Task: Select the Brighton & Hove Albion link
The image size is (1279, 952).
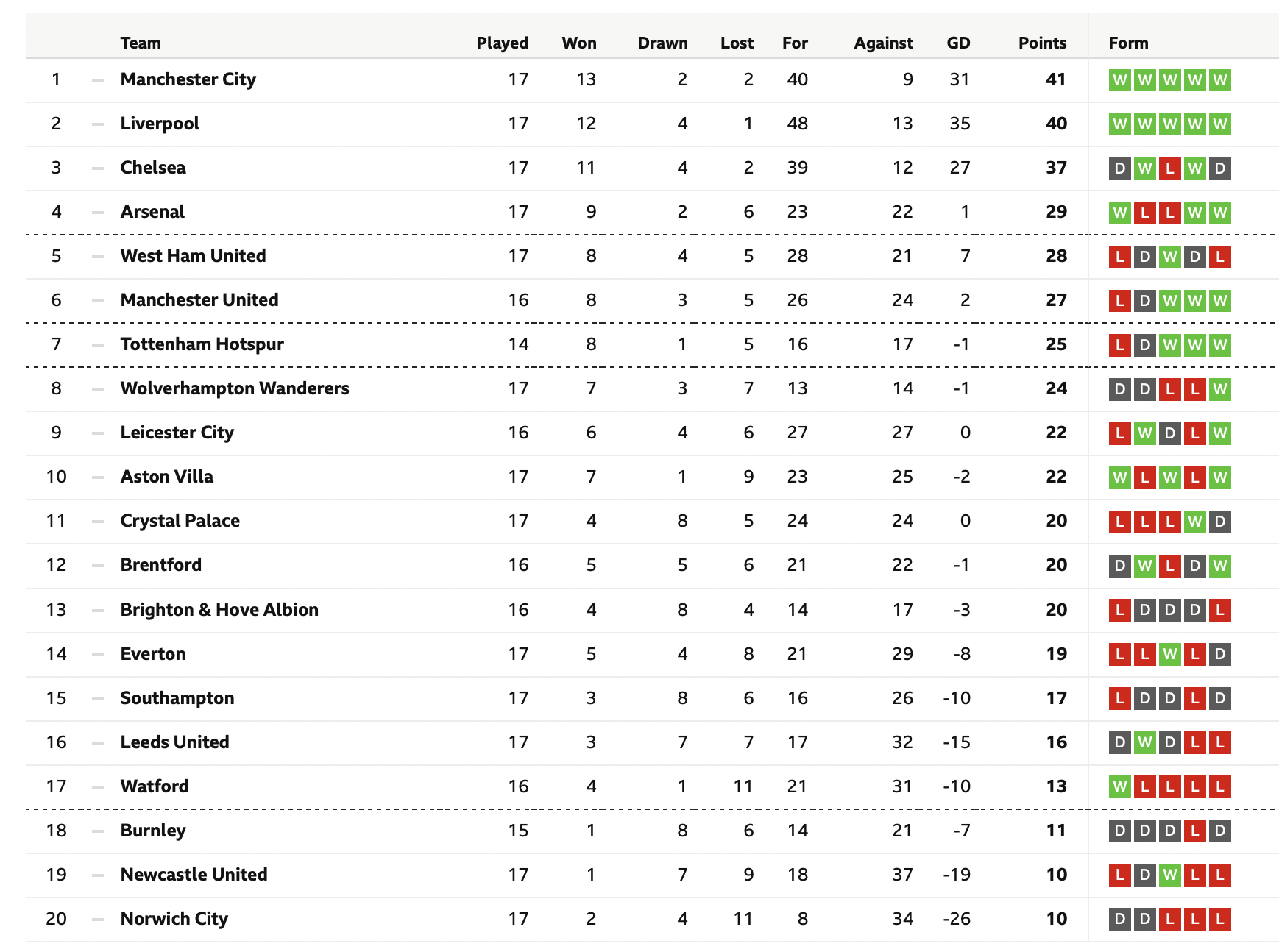Action: coord(219,610)
